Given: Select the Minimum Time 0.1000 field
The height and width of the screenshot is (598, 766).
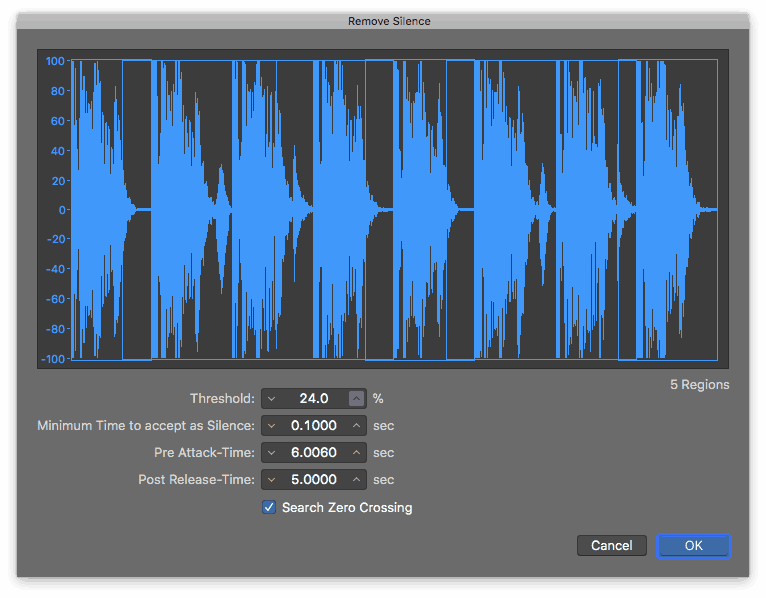Looking at the screenshot, I should click(313, 426).
